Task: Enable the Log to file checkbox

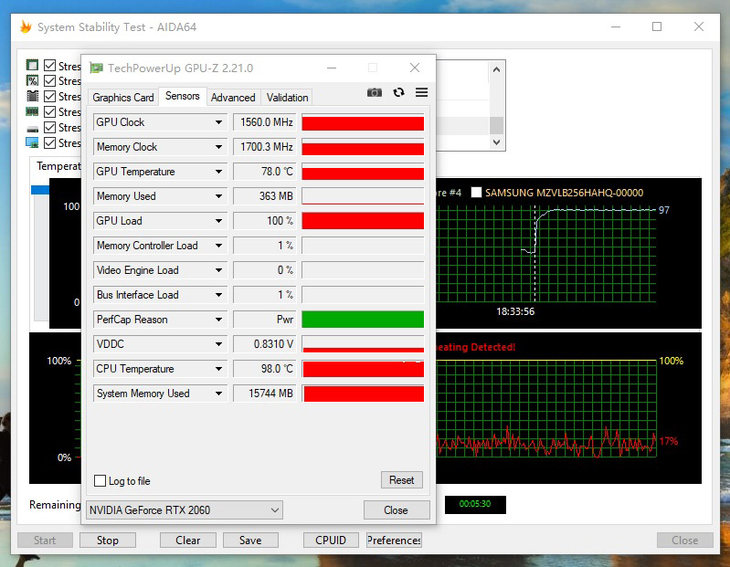Action: [100, 481]
